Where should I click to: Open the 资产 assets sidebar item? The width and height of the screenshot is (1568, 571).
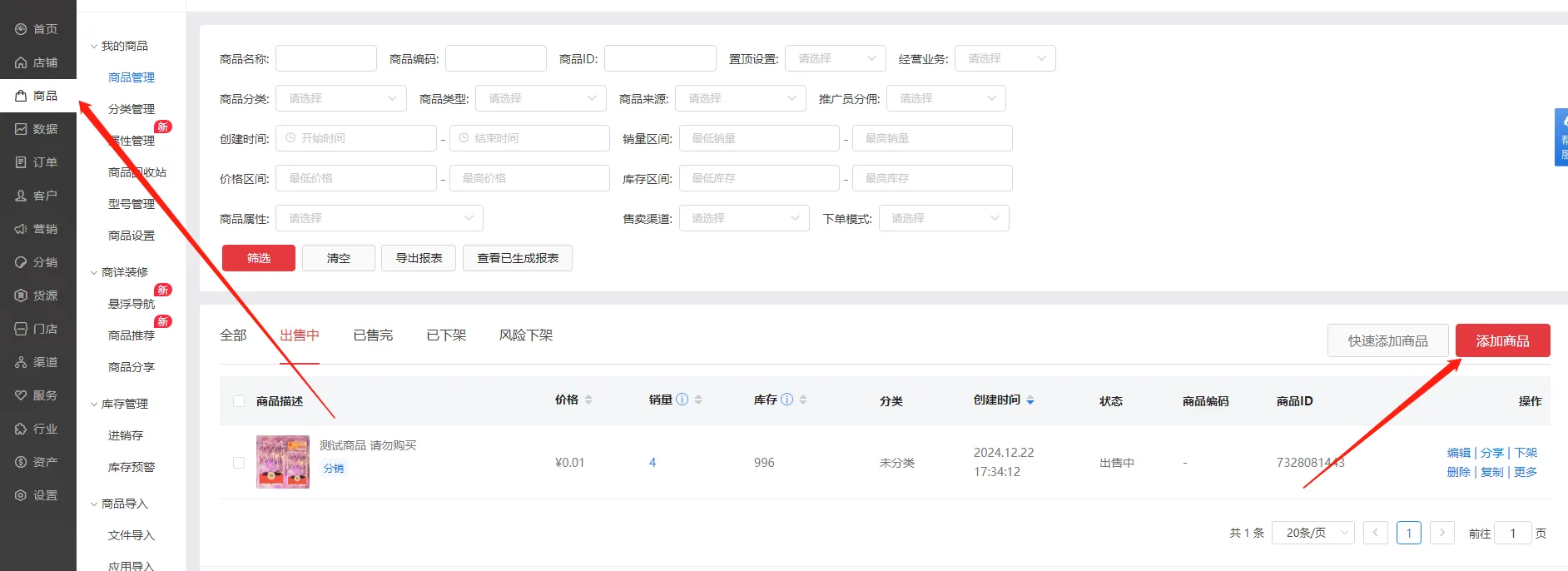coord(37,462)
